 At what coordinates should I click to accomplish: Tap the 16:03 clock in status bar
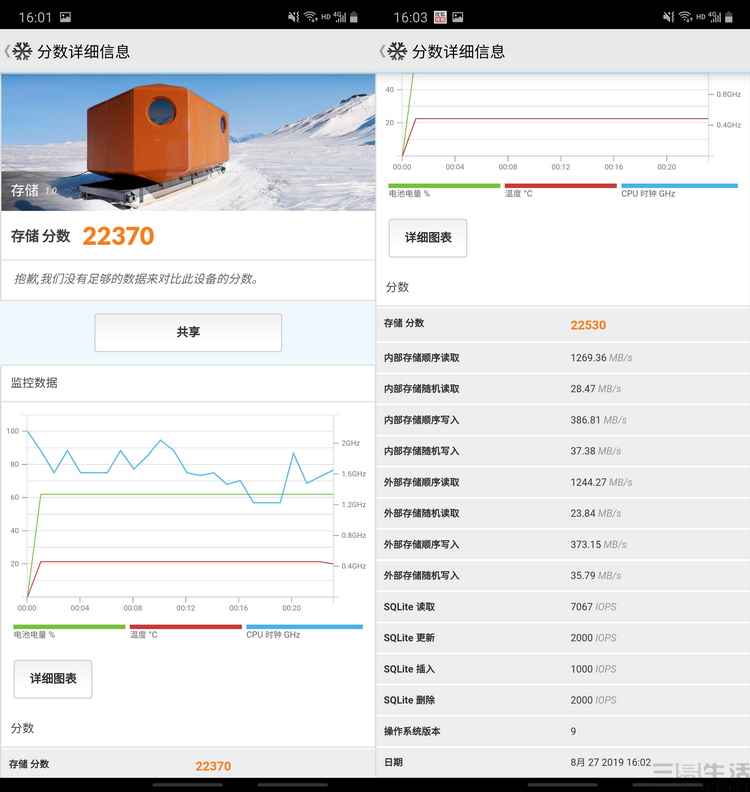410,18
